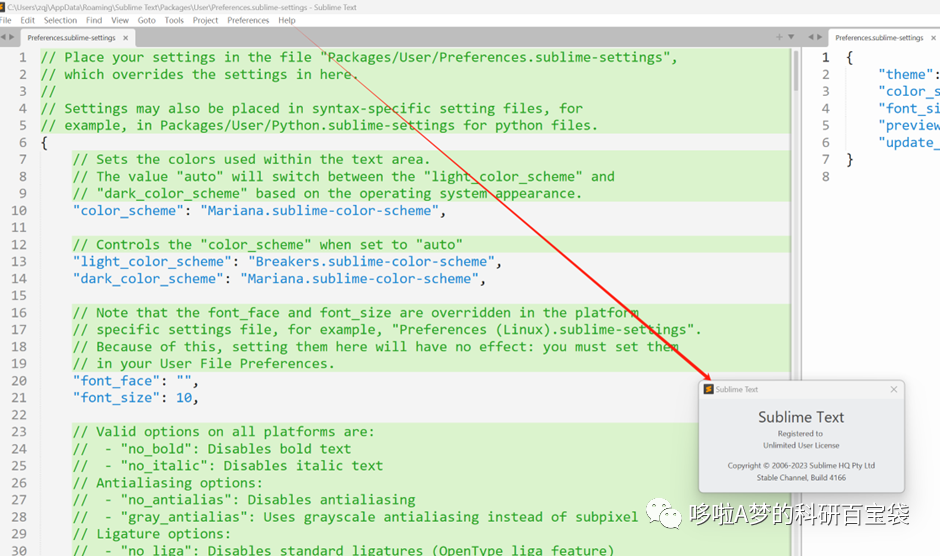Click "dark_color_scheme" key on line 14
940x556 pixels.
(147, 279)
